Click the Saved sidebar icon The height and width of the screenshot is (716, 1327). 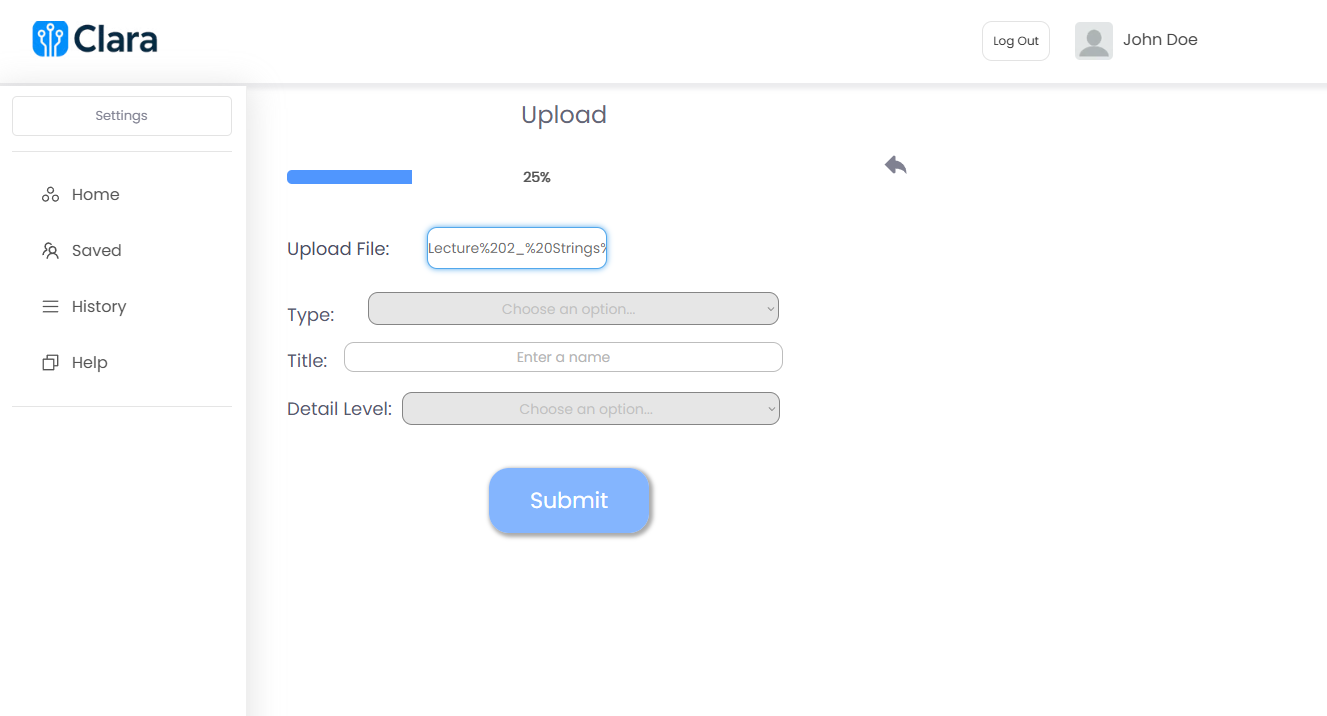(50, 251)
